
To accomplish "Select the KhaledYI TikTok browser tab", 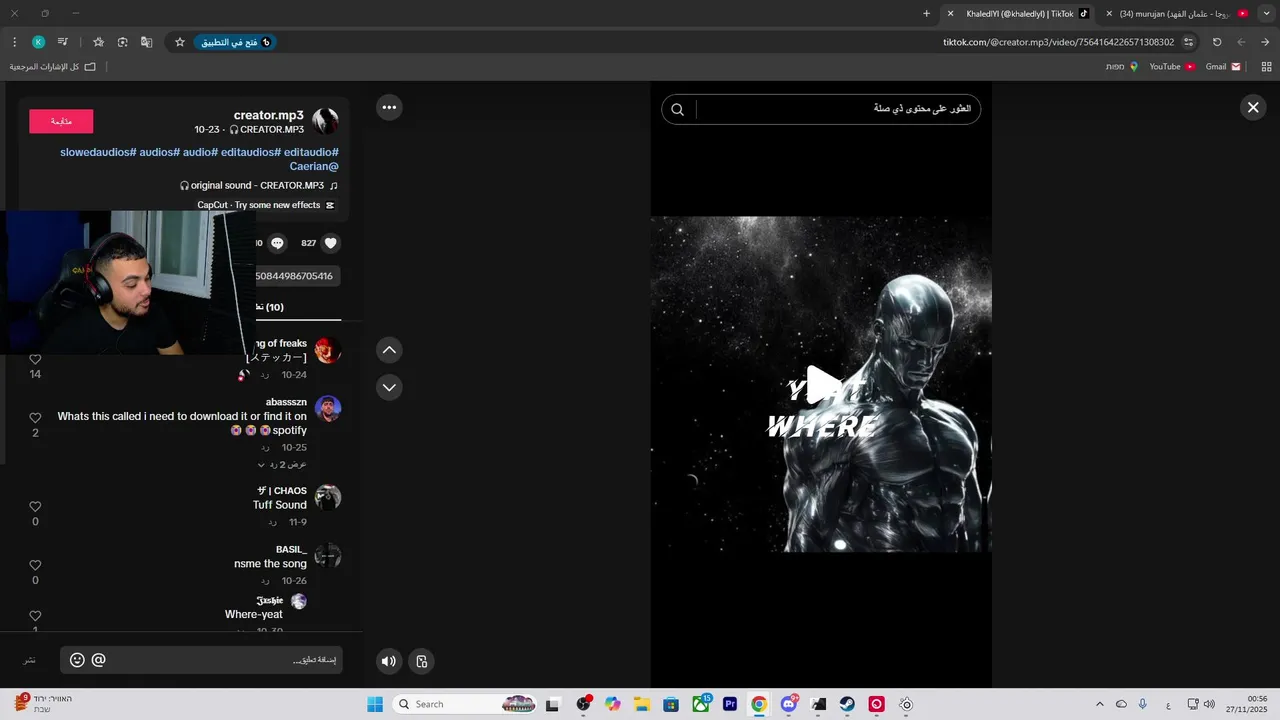I will click(x=1019, y=13).
